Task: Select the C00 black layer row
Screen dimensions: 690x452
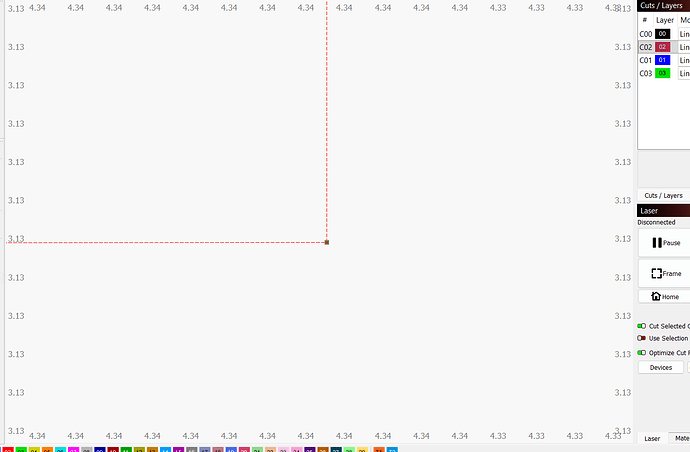Action: tap(664, 34)
